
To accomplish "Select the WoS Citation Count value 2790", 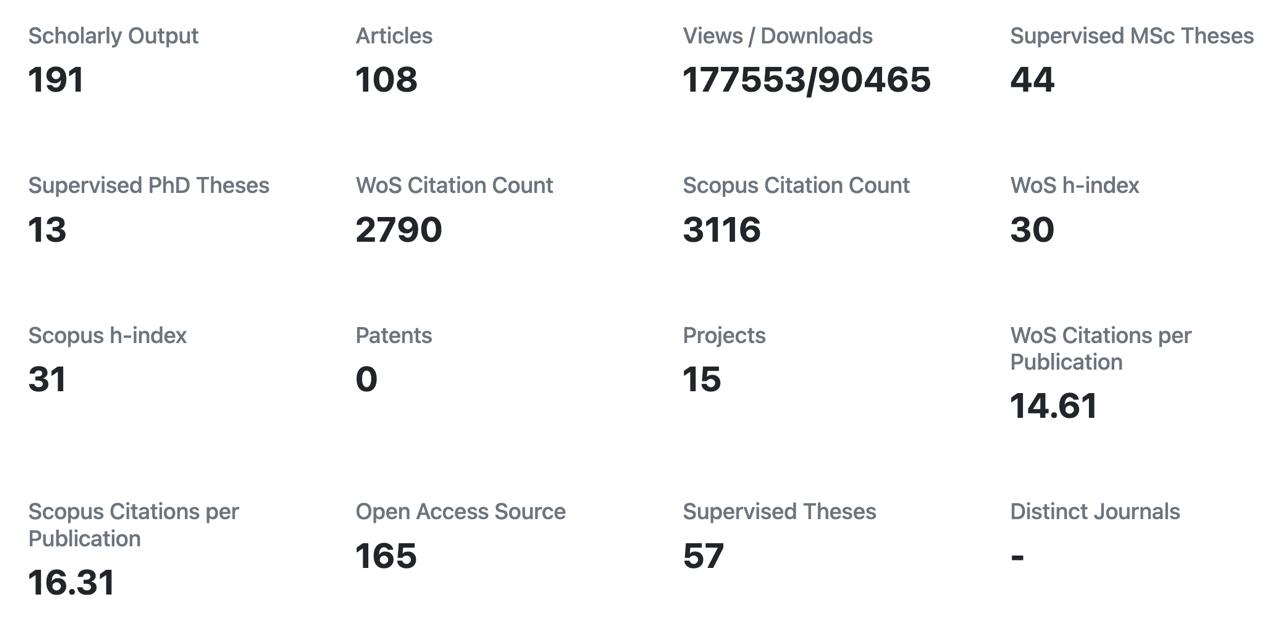I will click(x=398, y=230).
